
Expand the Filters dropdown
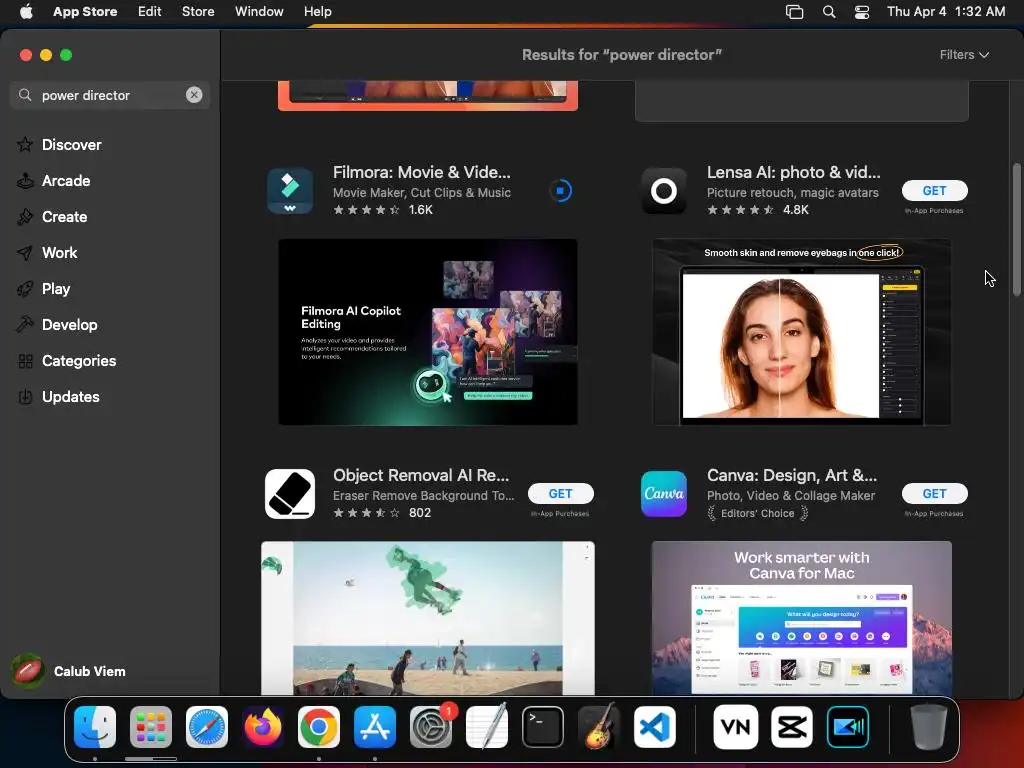964,55
